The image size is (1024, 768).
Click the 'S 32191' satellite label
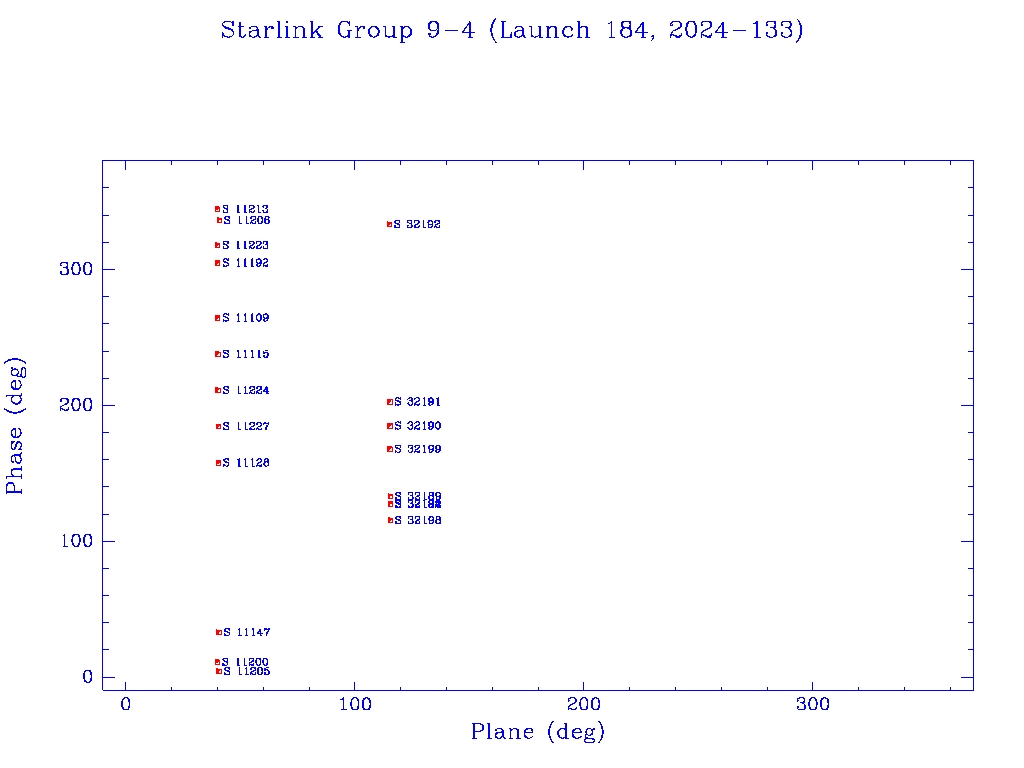tap(418, 402)
